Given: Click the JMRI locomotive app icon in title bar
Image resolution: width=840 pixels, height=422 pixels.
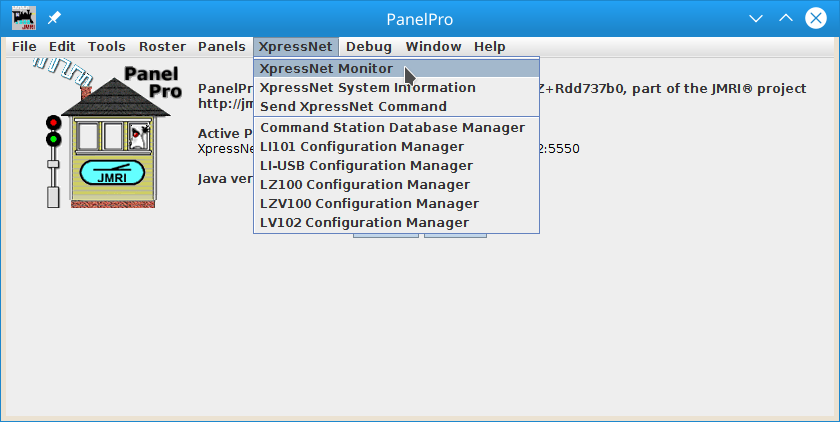Looking at the screenshot, I should 23,19.
